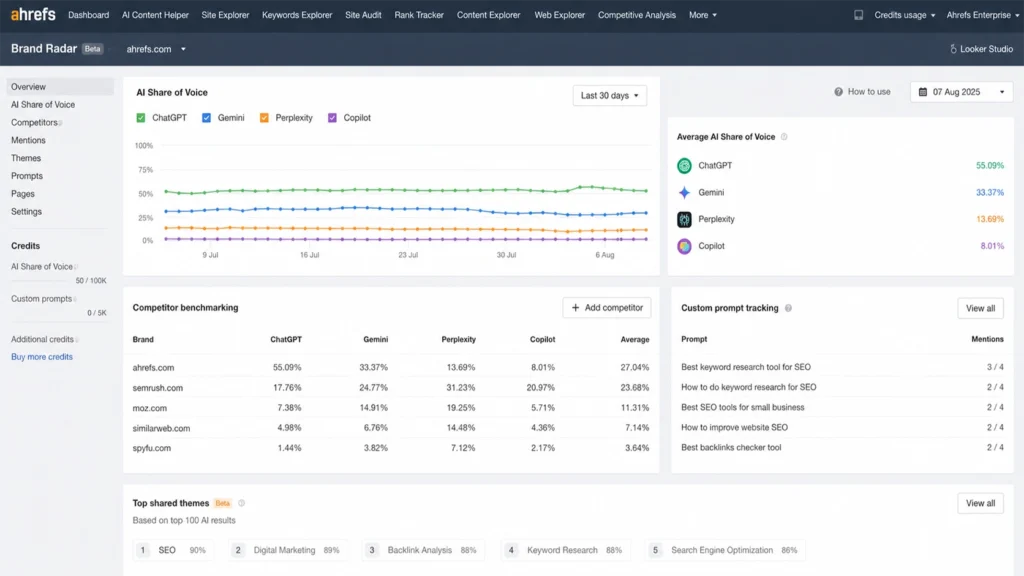Click the Backlink Analysis theme chip

[423, 550]
